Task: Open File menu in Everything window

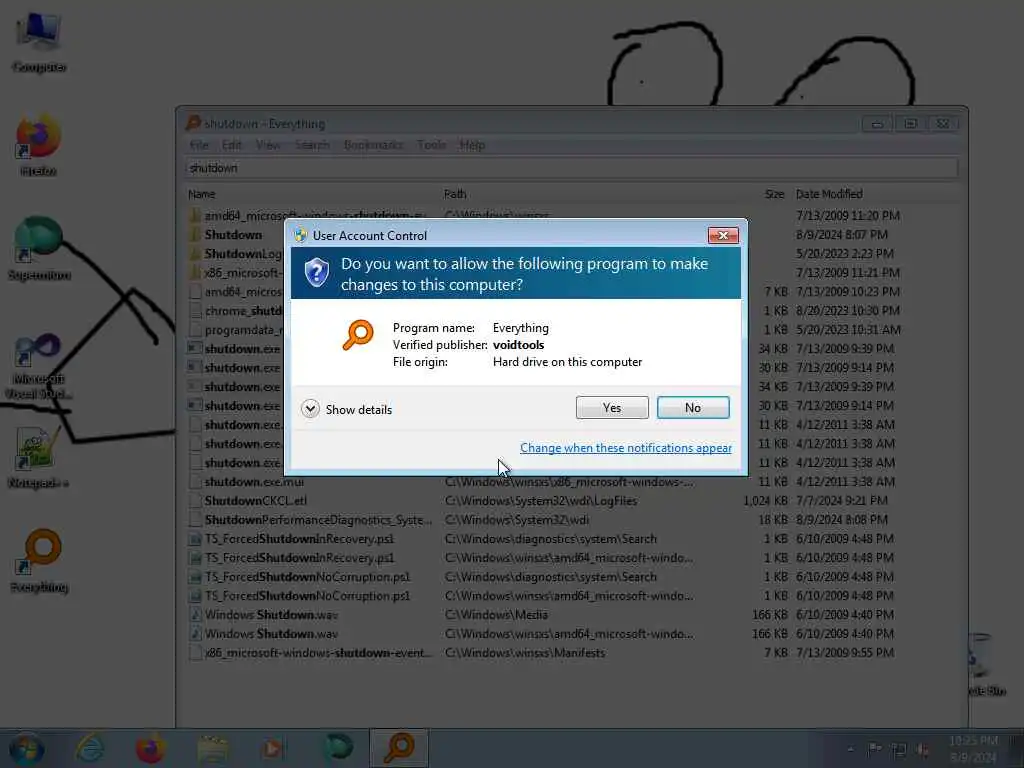Action: [x=199, y=145]
